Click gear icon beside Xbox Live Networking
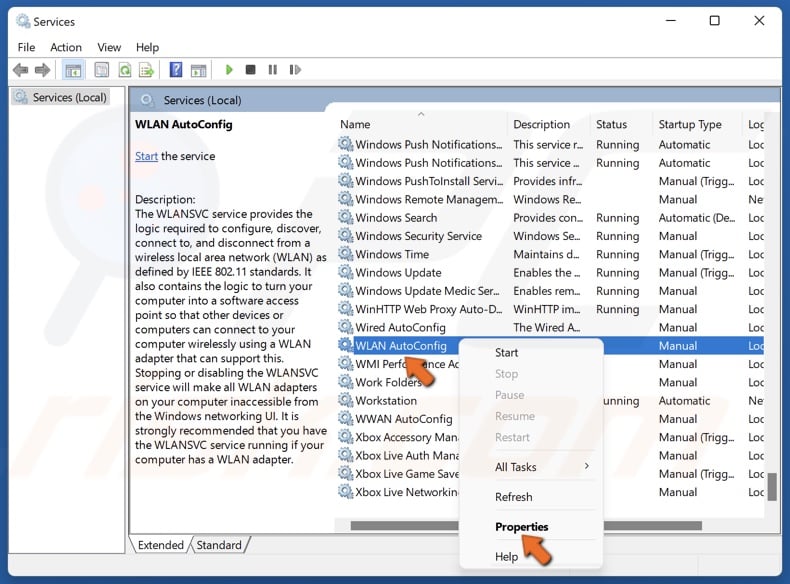790x584 pixels. point(345,491)
